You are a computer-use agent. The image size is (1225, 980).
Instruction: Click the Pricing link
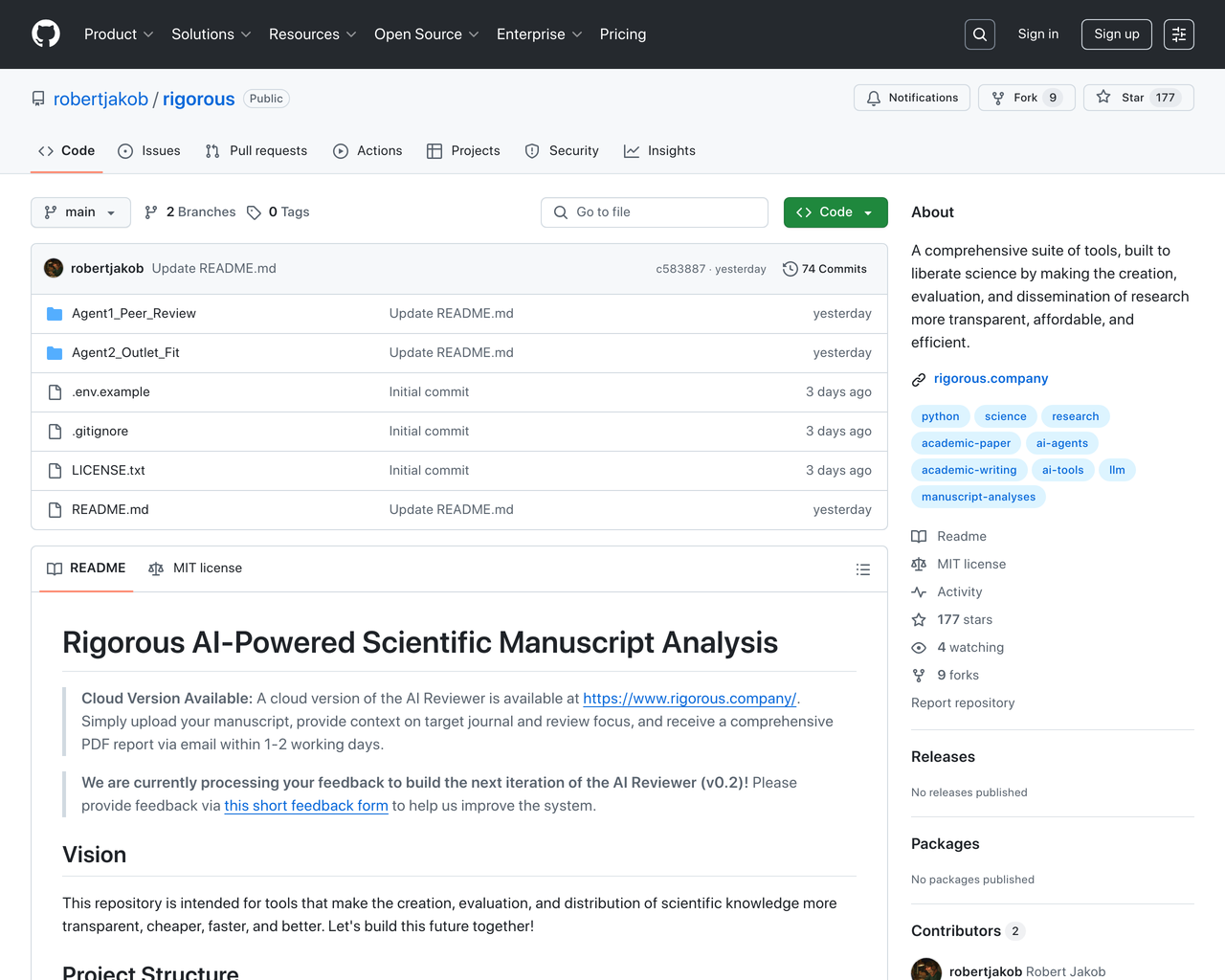coord(623,34)
